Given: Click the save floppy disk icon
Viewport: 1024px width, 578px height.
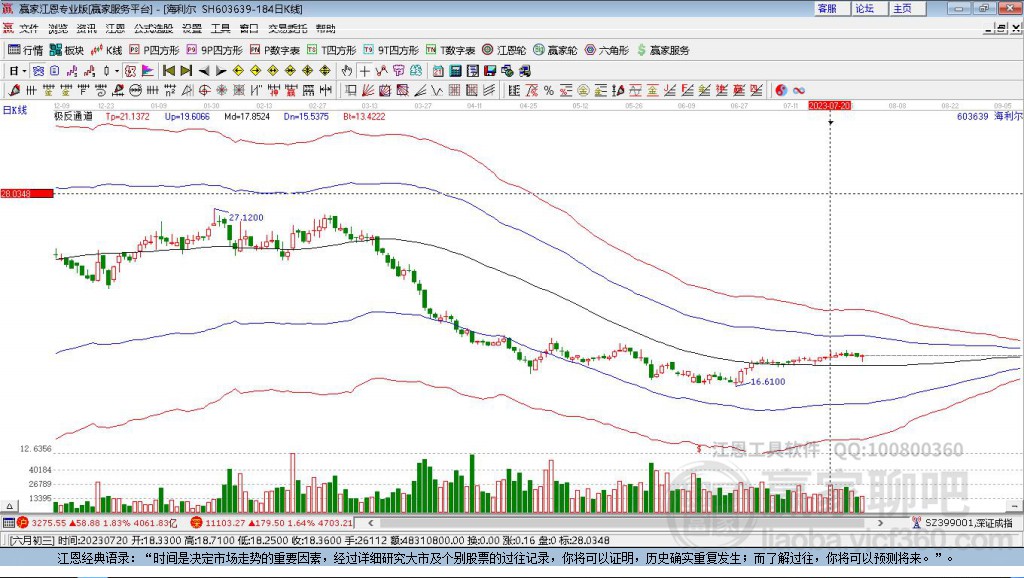Looking at the screenshot, I should [490, 71].
